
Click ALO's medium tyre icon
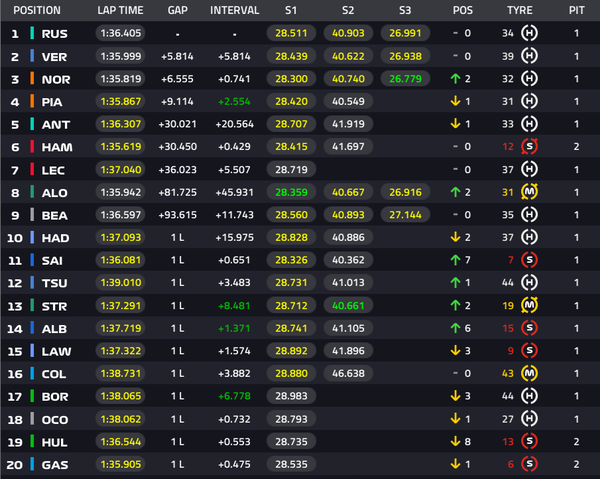pyautogui.click(x=529, y=192)
